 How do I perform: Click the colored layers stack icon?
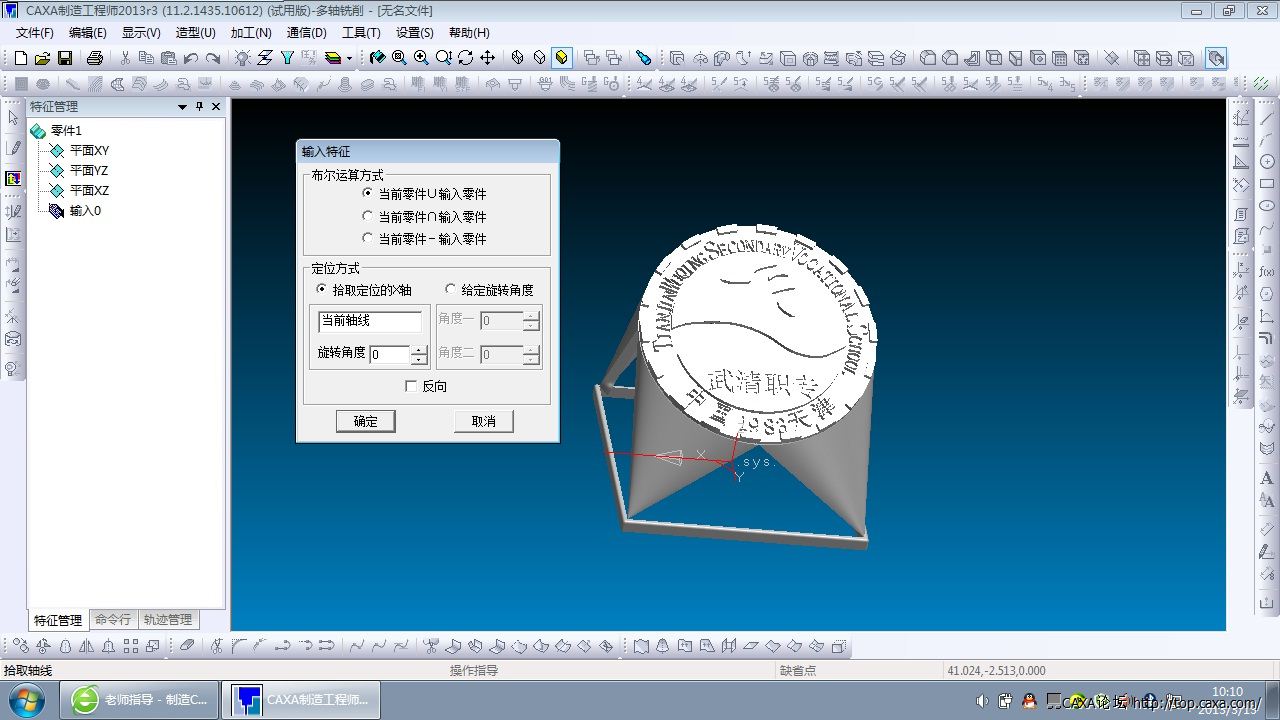tap(333, 58)
